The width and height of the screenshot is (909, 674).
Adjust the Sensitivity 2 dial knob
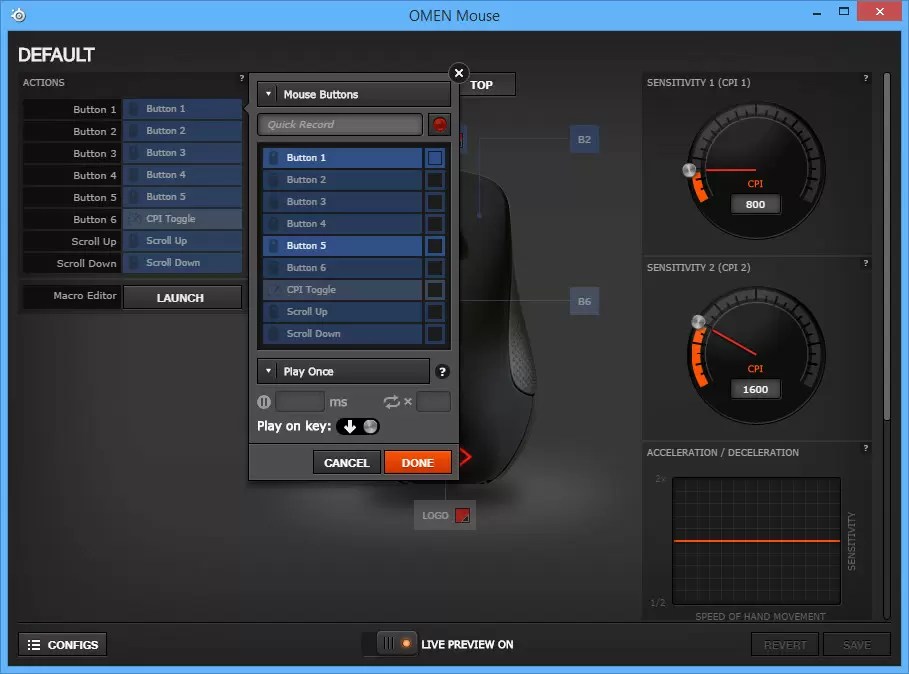(x=699, y=321)
